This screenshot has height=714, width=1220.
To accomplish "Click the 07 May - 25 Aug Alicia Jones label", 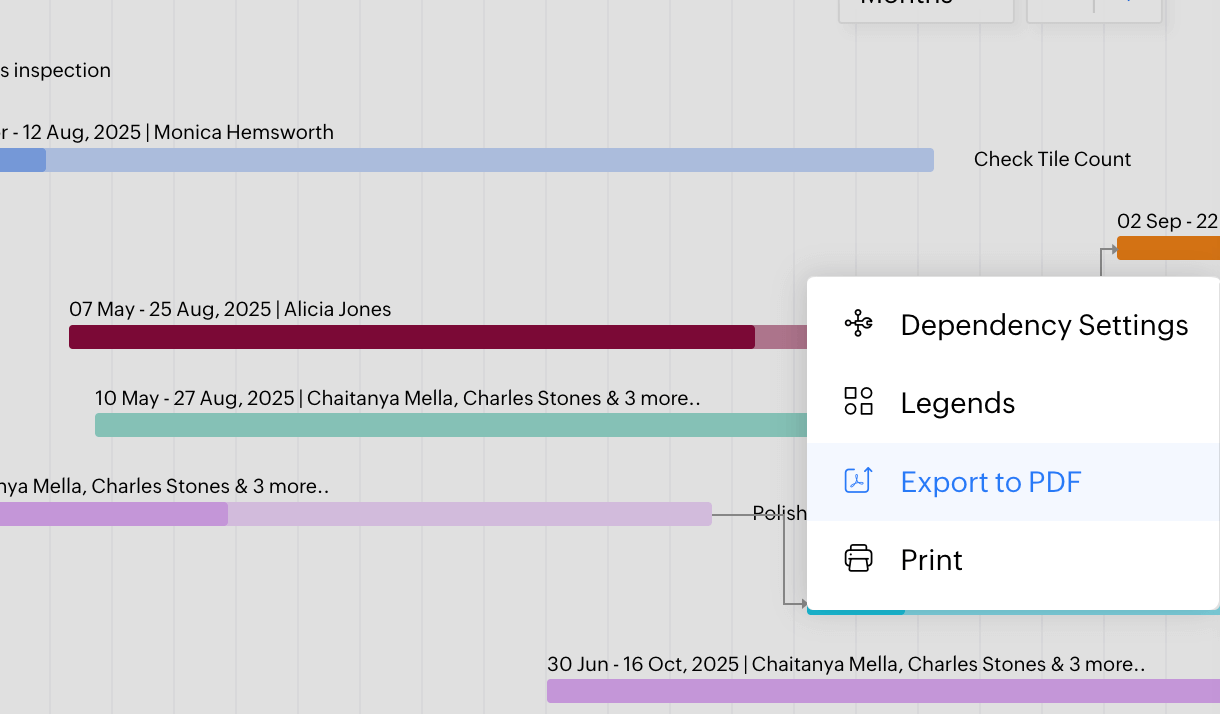I will tap(230, 310).
